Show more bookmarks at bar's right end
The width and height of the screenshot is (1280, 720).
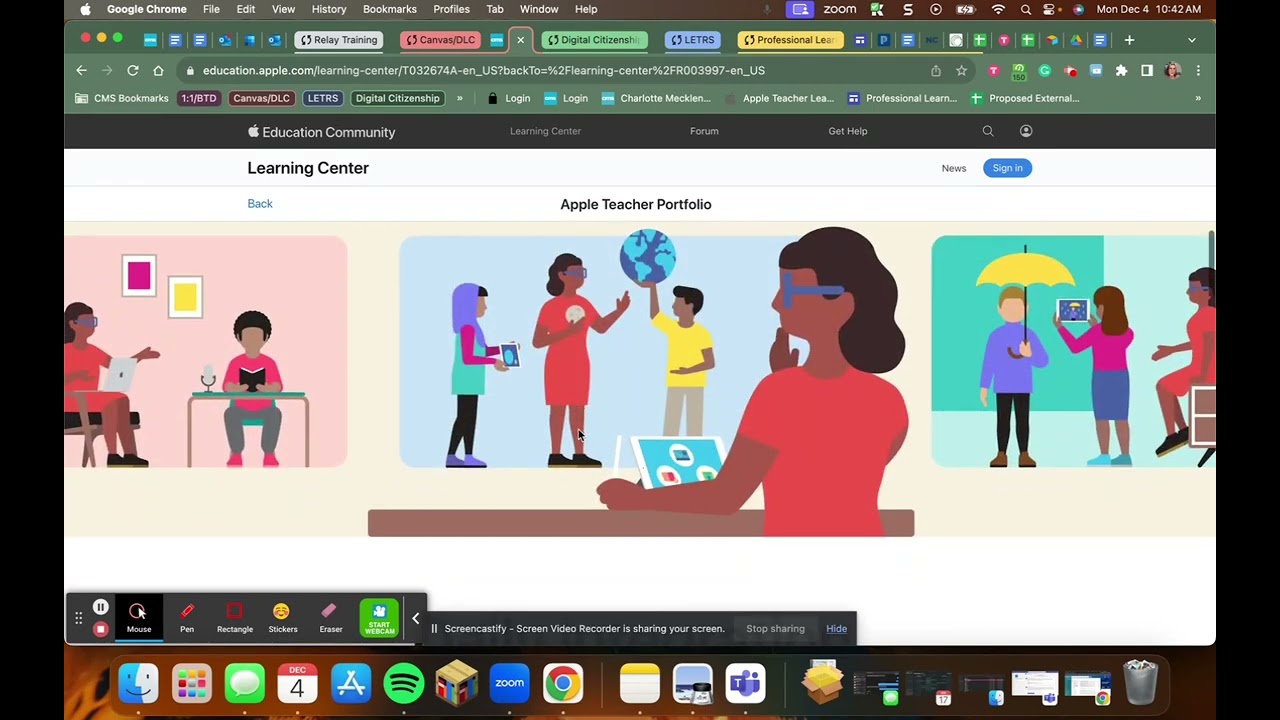pyautogui.click(x=1198, y=98)
